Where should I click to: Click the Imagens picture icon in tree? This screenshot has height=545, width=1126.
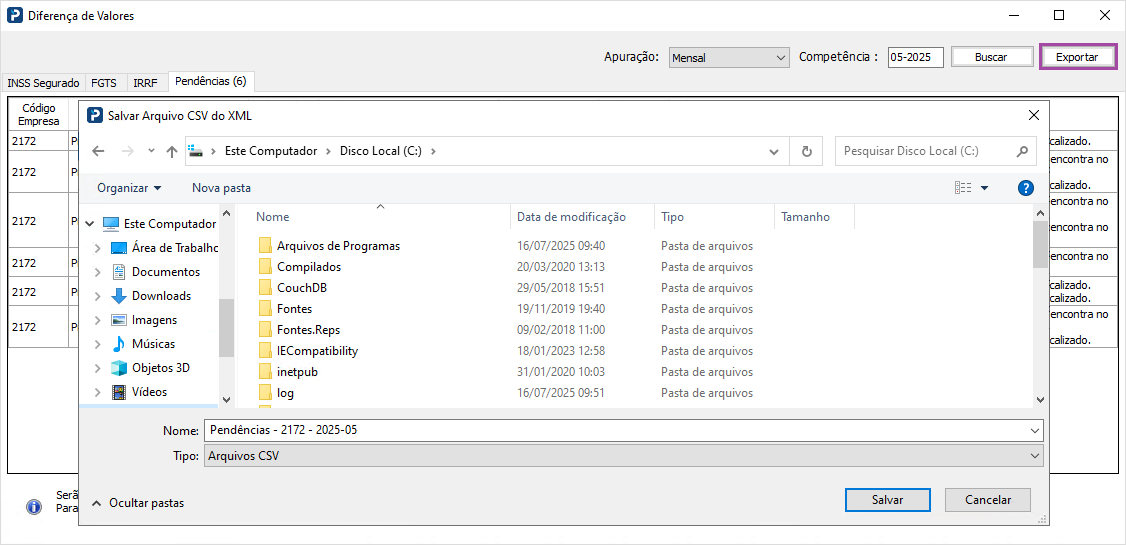tap(118, 320)
